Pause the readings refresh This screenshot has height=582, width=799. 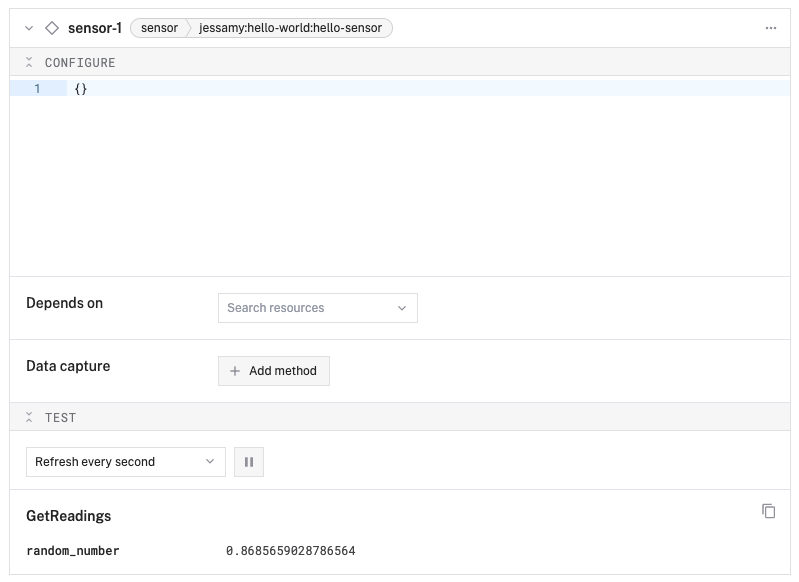[249, 462]
